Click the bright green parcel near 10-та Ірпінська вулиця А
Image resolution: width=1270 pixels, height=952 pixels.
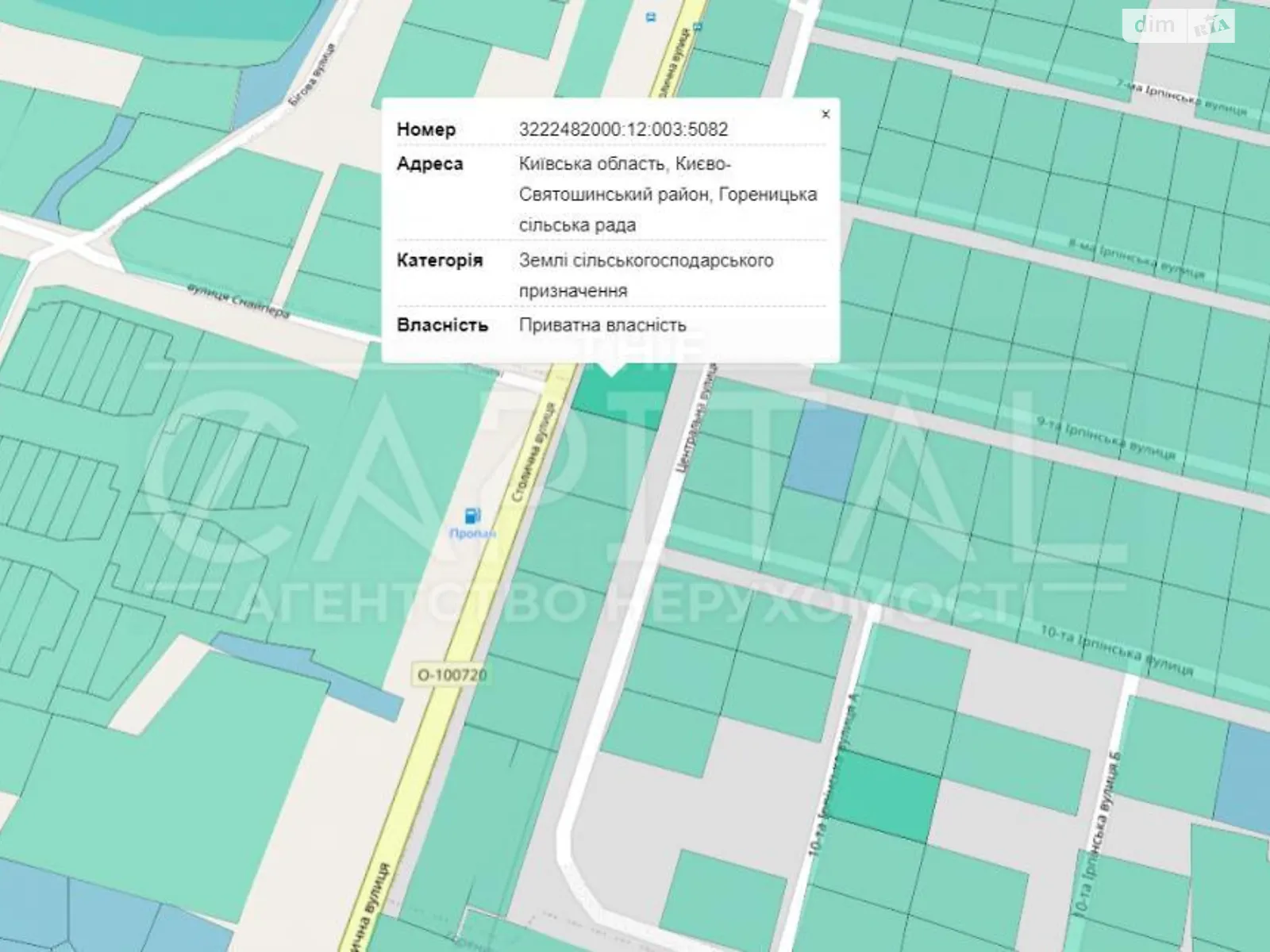coord(883,797)
